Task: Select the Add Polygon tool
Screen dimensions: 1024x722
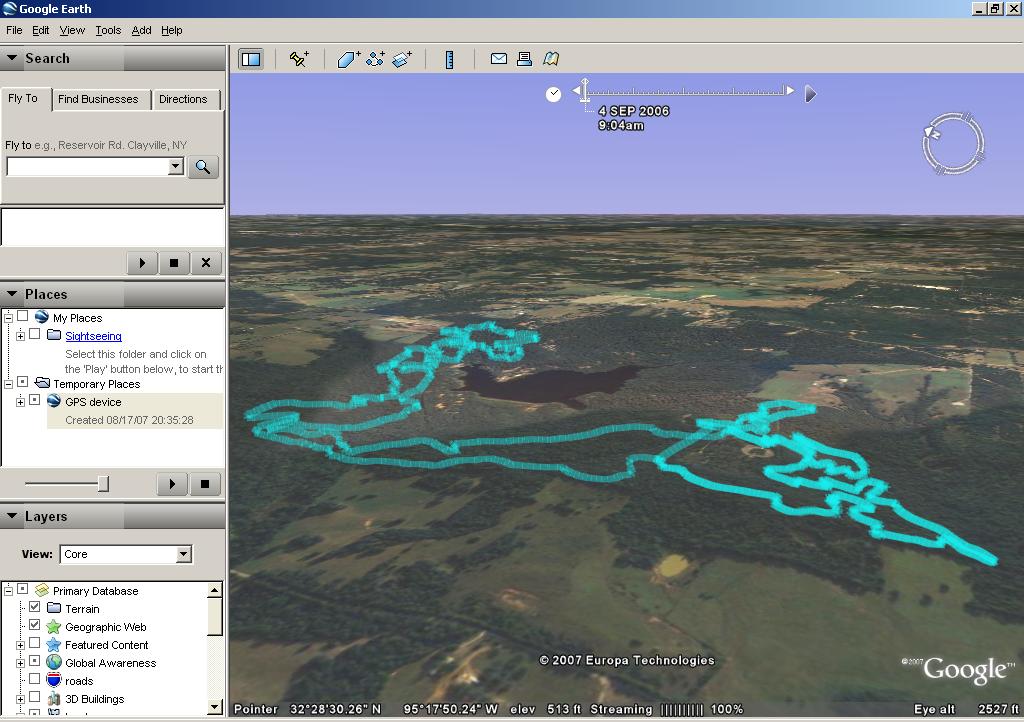Action: [348, 60]
